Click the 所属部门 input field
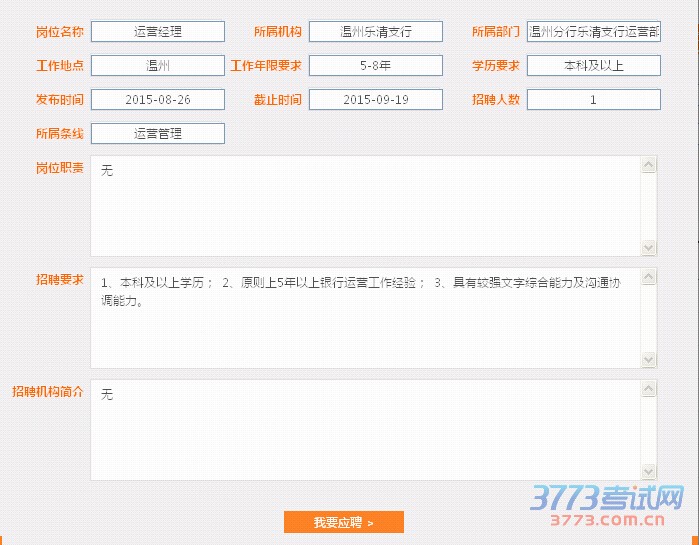Image resolution: width=699 pixels, height=545 pixels. click(x=594, y=32)
